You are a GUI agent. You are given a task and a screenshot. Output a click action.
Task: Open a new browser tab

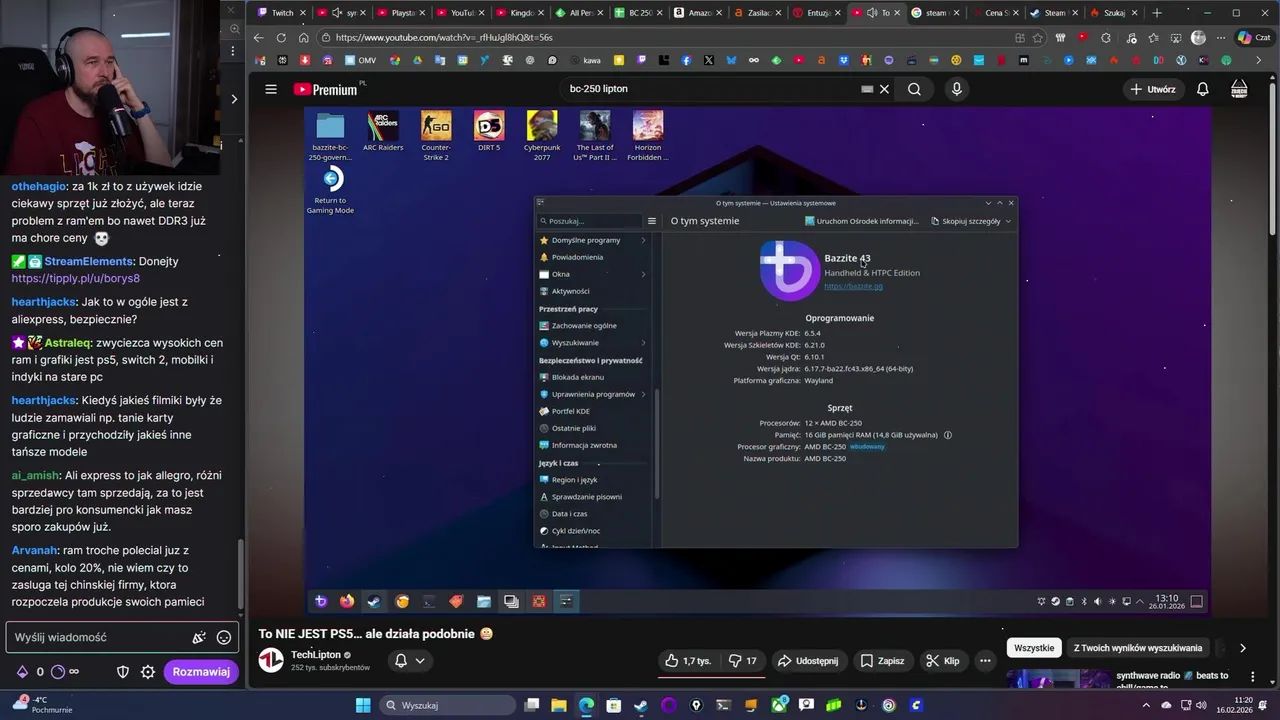point(1157,13)
